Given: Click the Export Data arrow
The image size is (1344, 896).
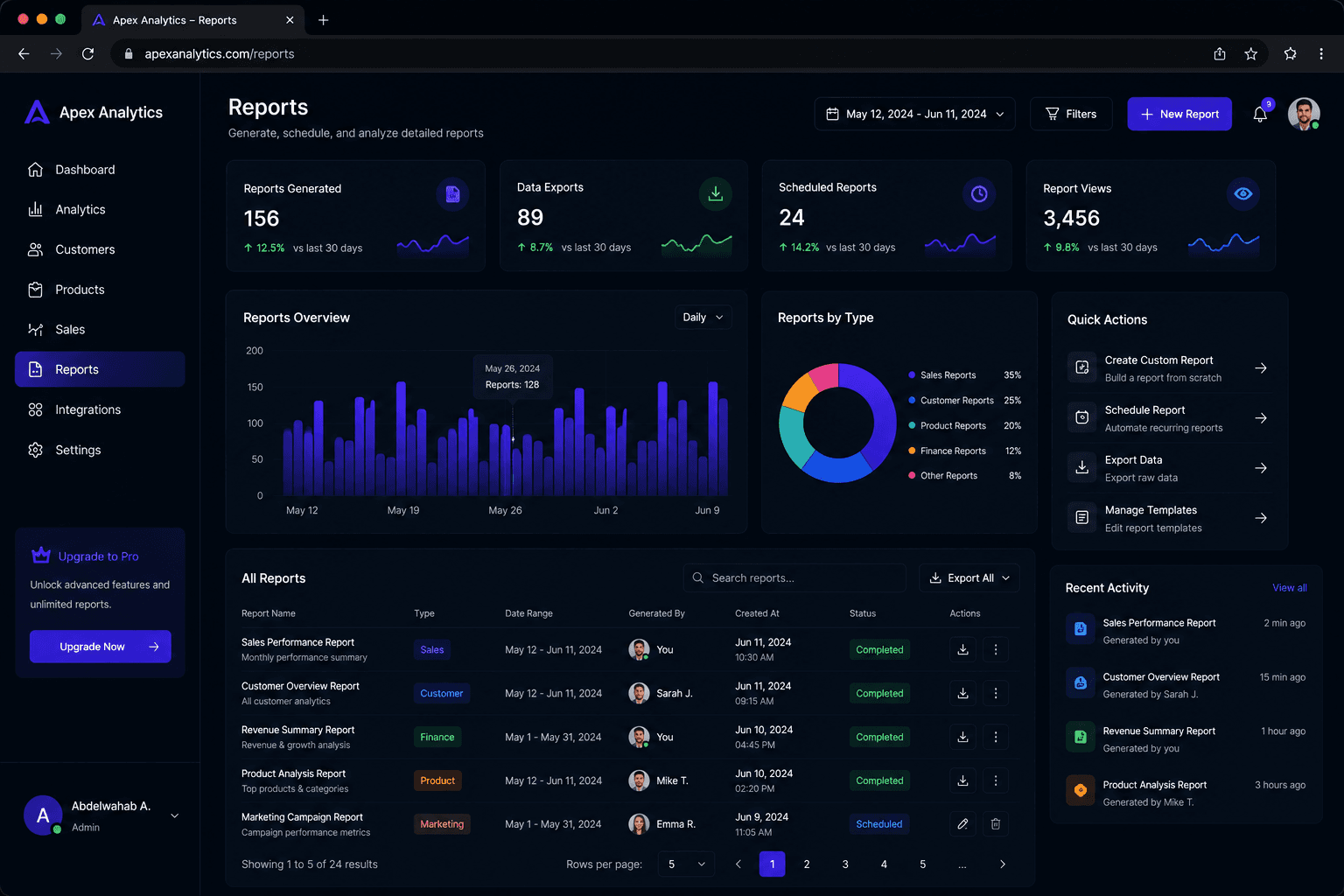Looking at the screenshot, I should (x=1261, y=468).
